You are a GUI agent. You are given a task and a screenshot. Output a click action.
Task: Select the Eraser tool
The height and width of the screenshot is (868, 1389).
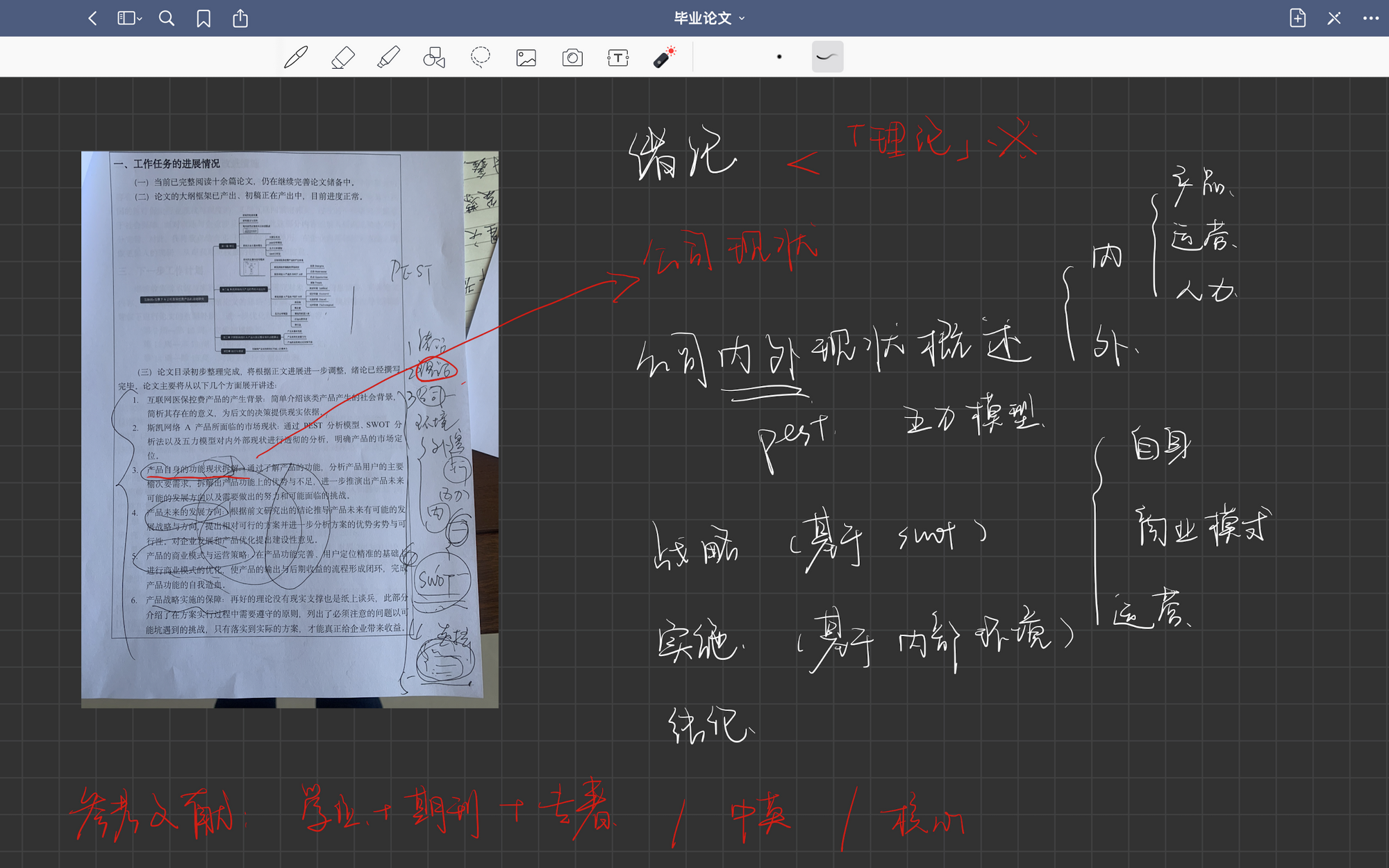(x=342, y=57)
